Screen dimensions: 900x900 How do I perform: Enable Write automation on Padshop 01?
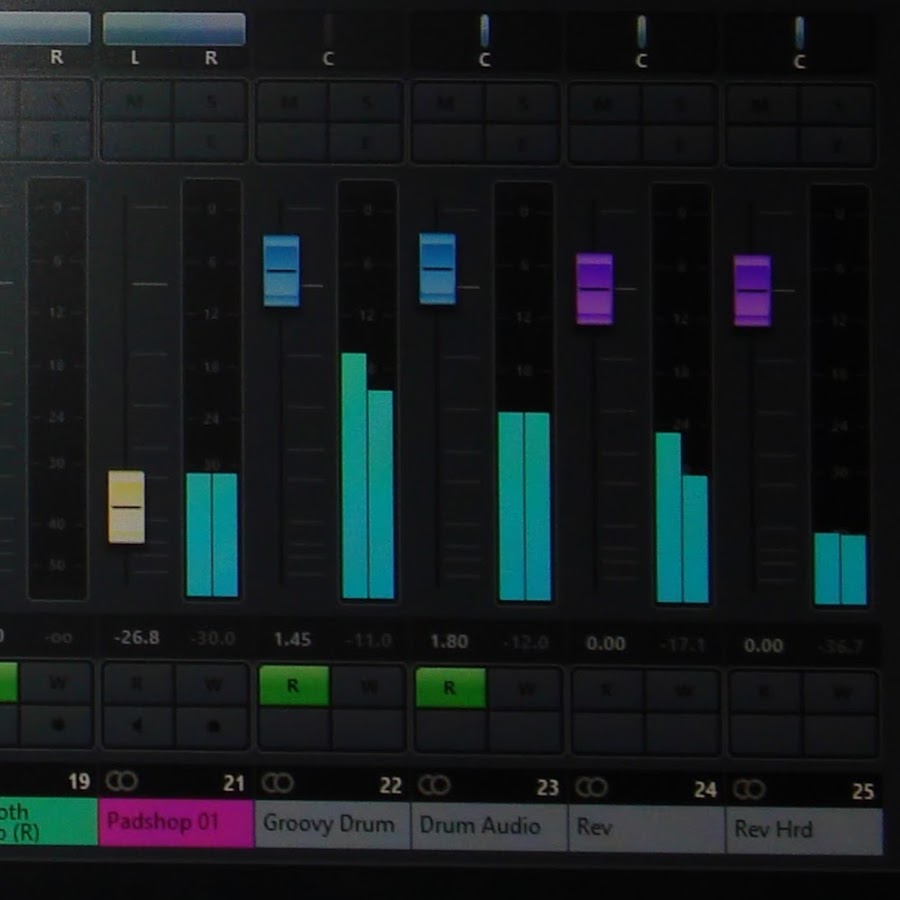(212, 684)
